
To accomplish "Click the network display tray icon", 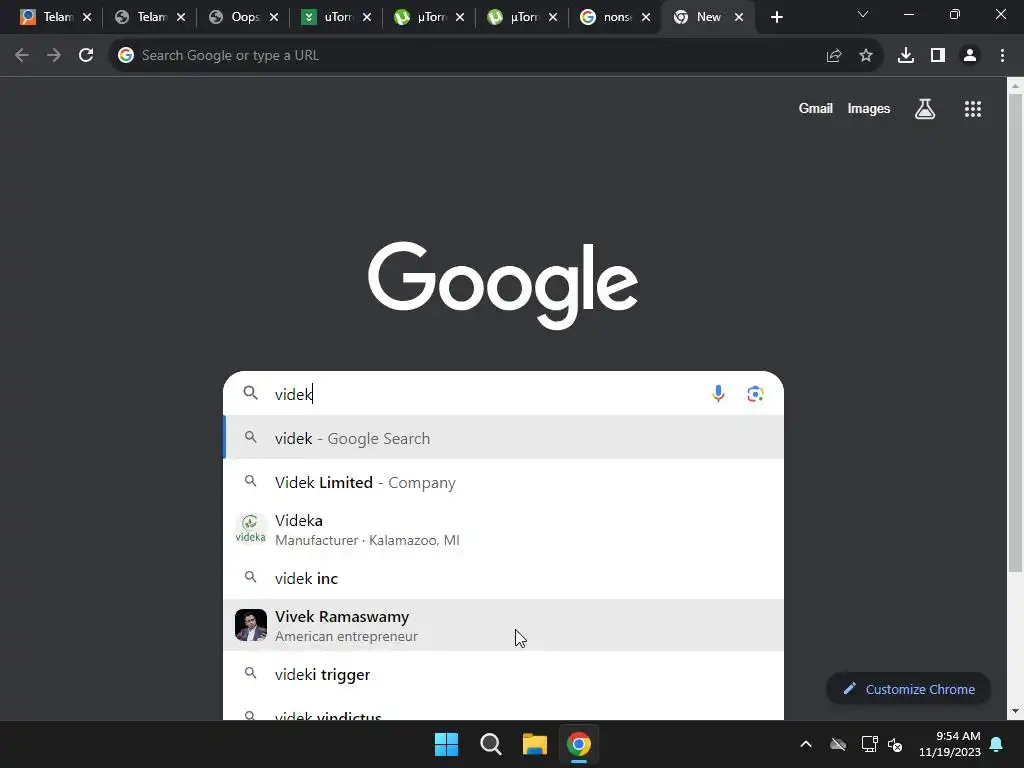I will click(869, 744).
